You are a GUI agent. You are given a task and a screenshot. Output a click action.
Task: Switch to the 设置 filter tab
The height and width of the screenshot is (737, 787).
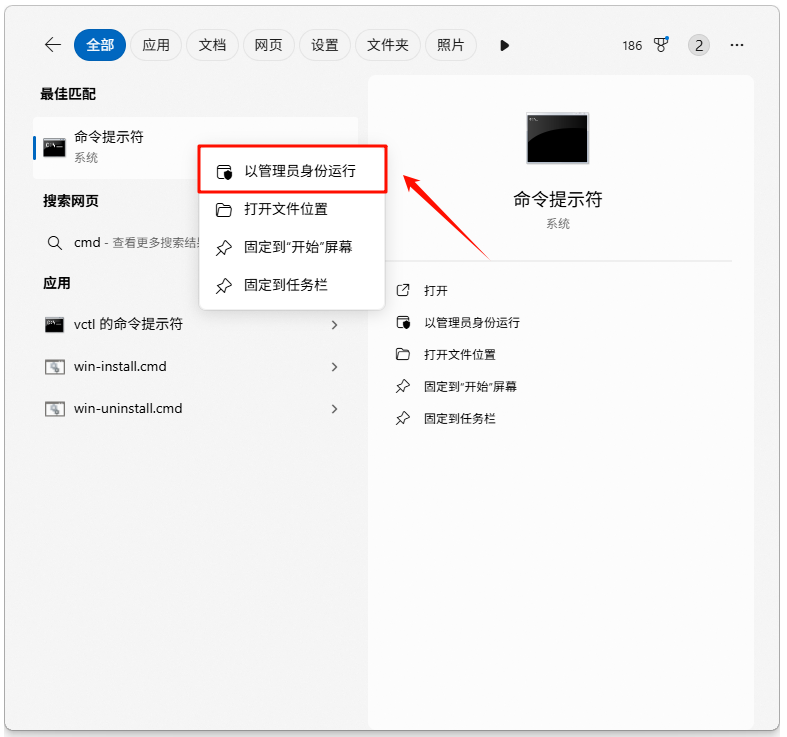coord(324,45)
